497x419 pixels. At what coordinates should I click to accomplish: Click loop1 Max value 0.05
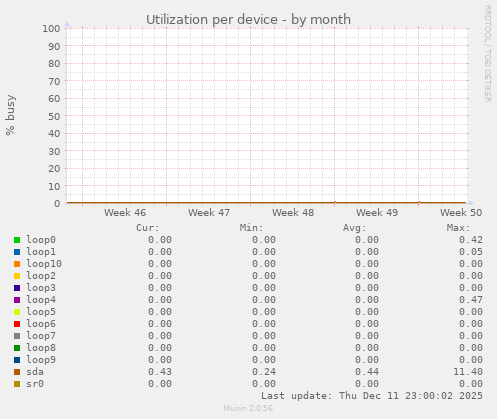pos(471,252)
